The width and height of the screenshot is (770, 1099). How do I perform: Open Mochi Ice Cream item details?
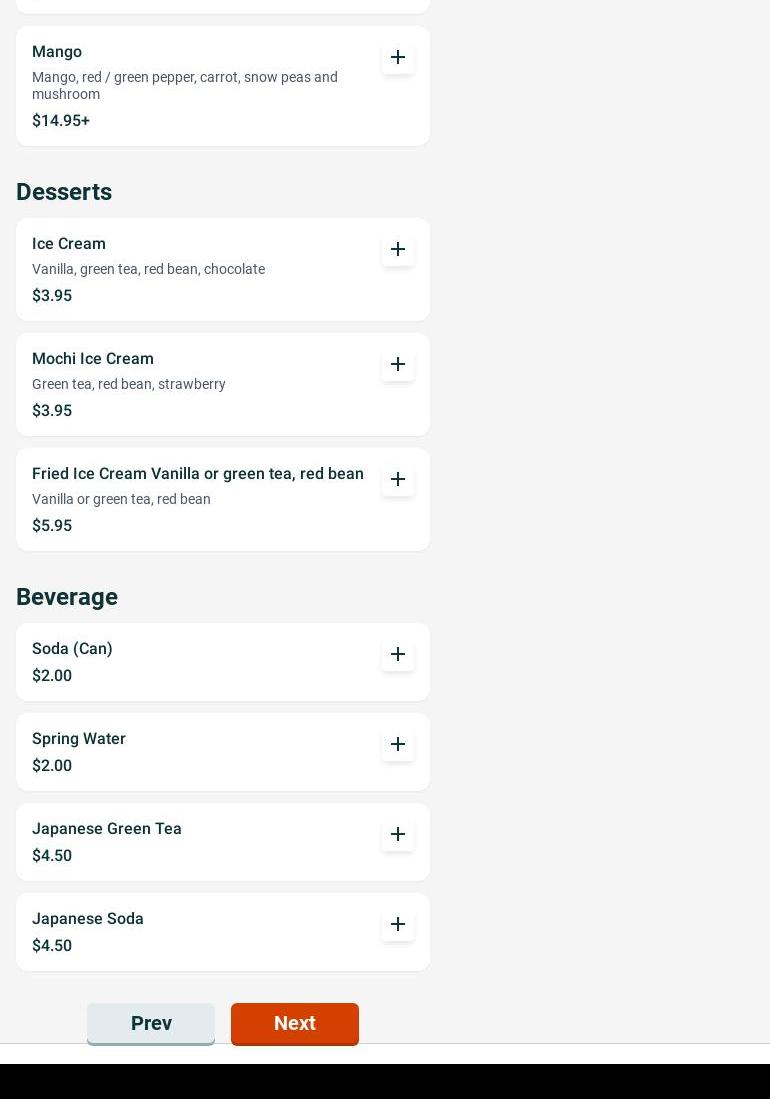coord(93,359)
